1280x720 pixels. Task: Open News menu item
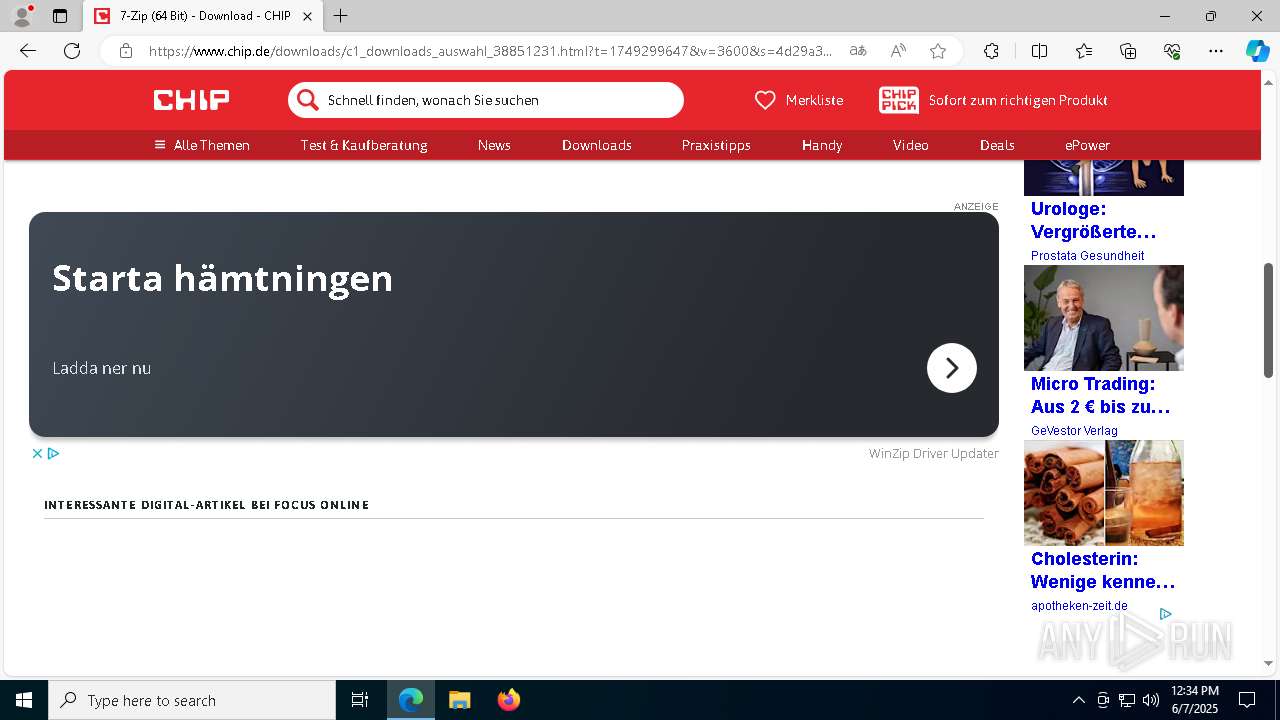click(x=494, y=145)
